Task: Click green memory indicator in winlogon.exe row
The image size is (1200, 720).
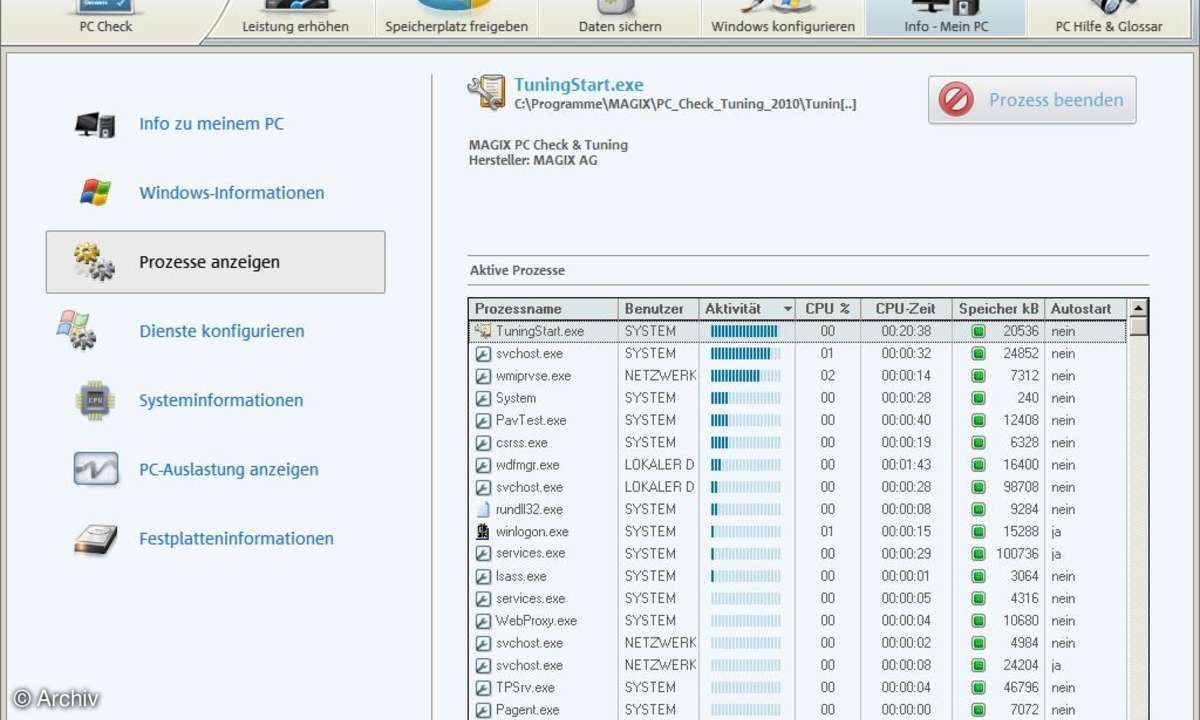Action: 979,532
